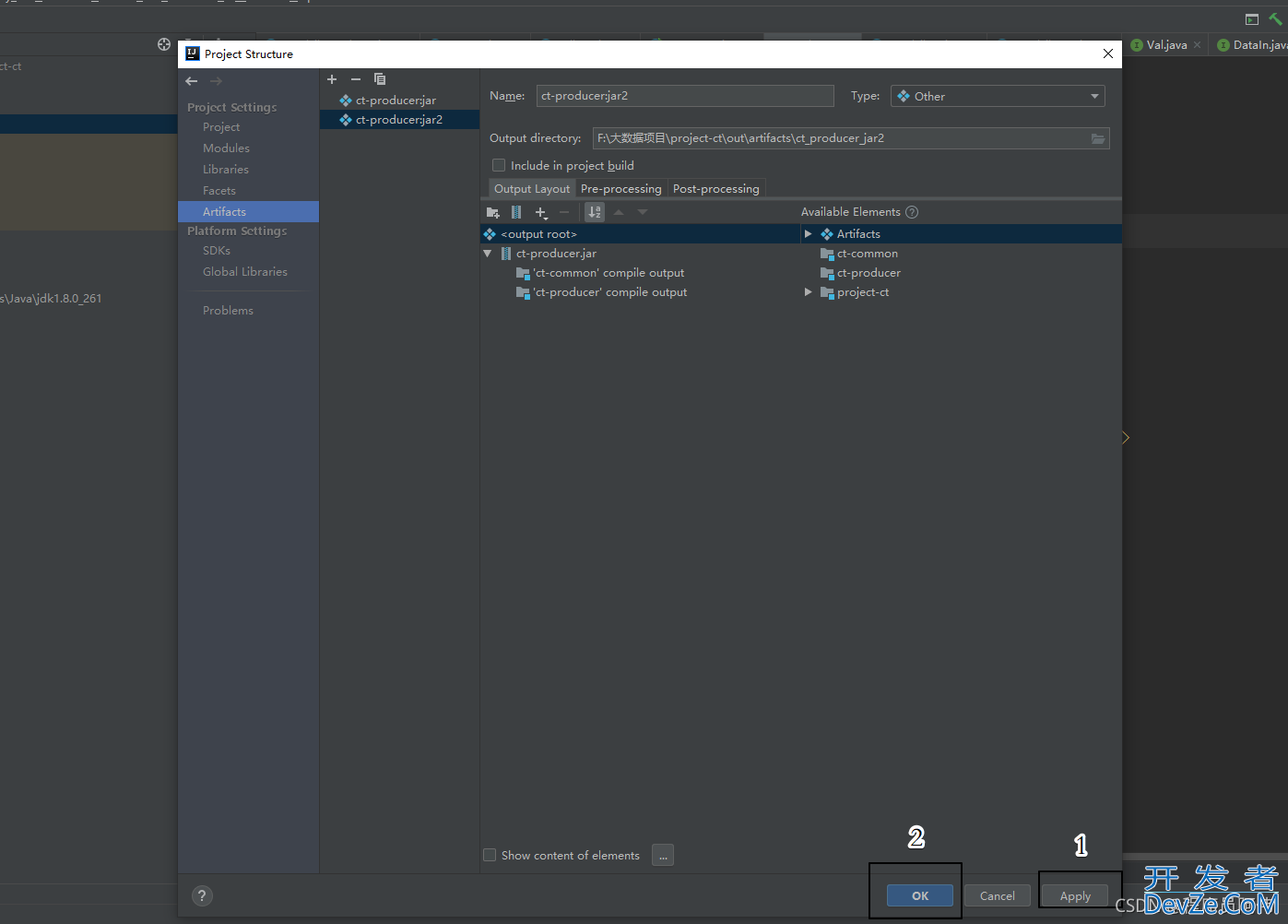Select the ct-producer:jar artifact in the list
1288x924 pixels.
pyautogui.click(x=399, y=101)
